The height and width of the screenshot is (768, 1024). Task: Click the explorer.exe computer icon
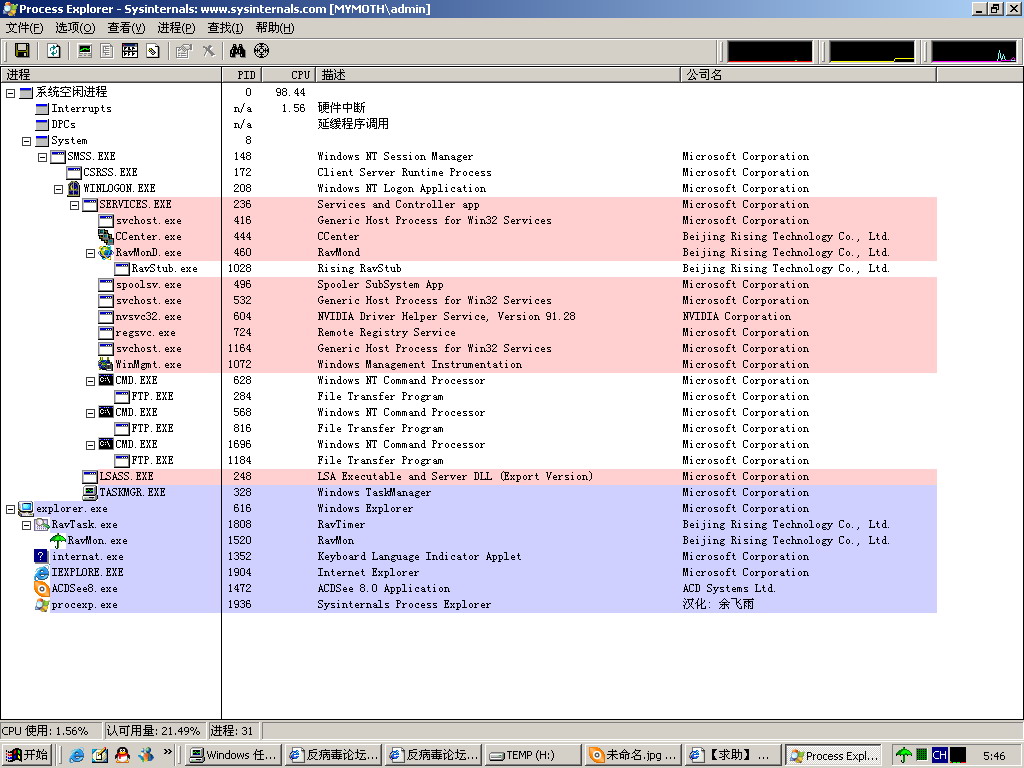click(x=26, y=508)
